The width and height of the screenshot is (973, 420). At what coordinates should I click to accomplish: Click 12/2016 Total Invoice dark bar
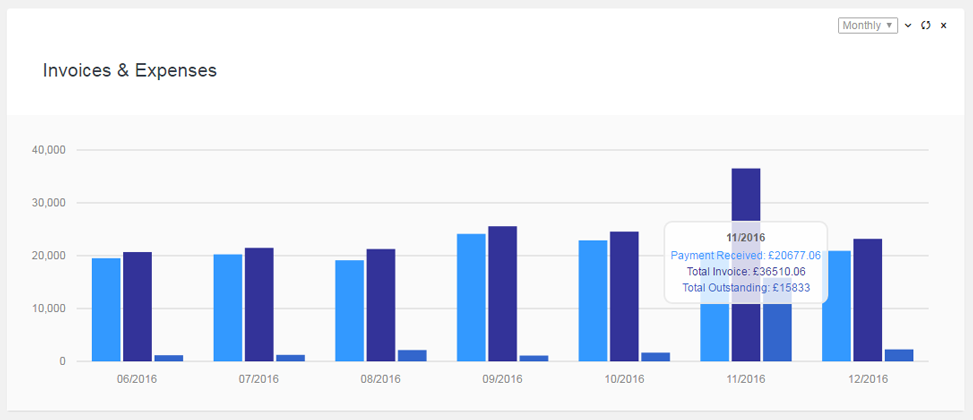867,299
